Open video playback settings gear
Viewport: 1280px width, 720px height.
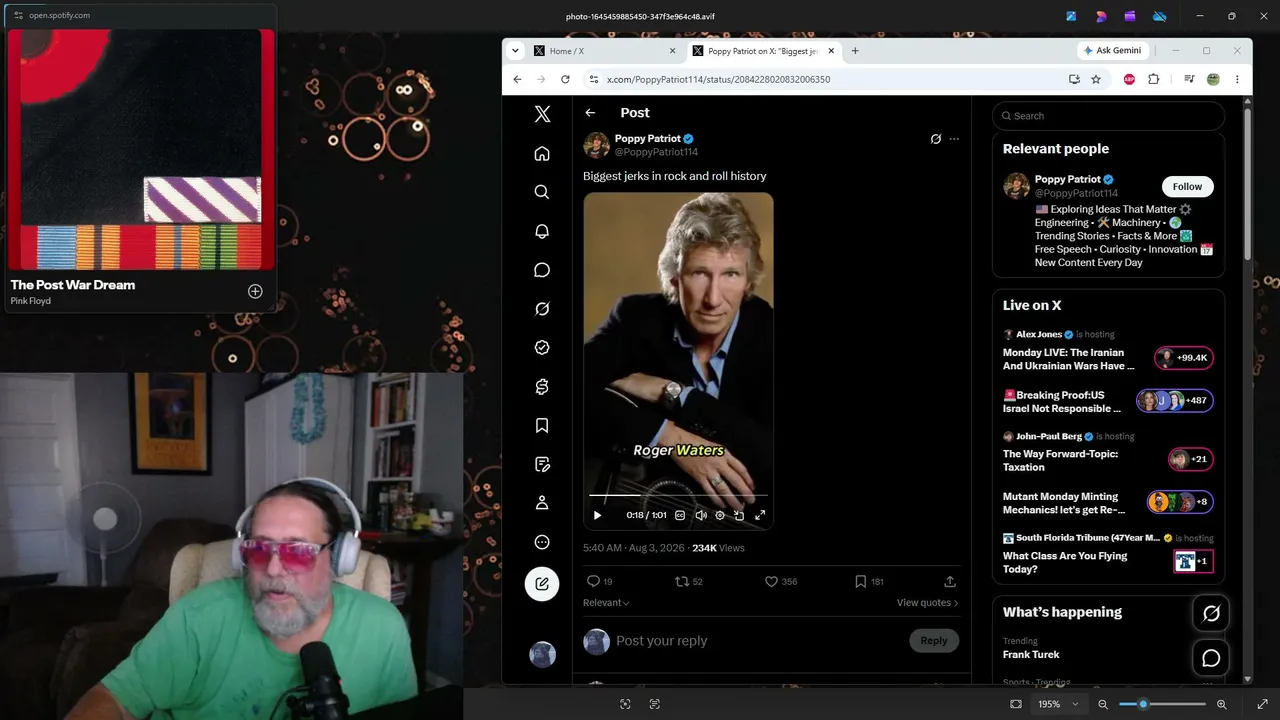720,515
